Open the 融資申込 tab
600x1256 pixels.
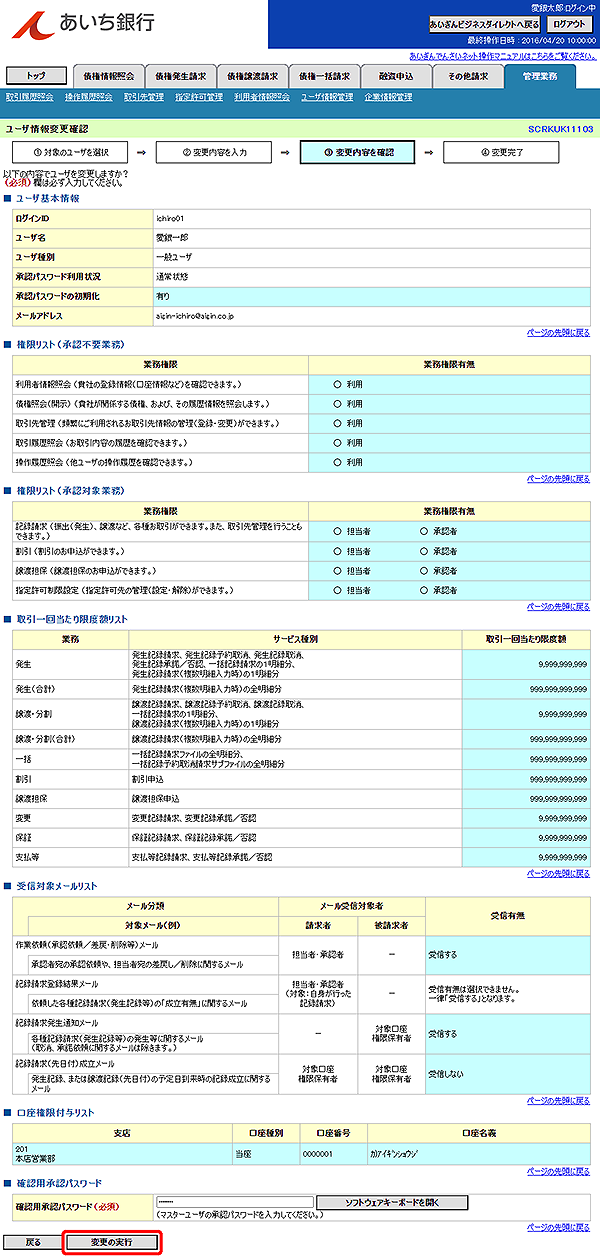(x=396, y=76)
